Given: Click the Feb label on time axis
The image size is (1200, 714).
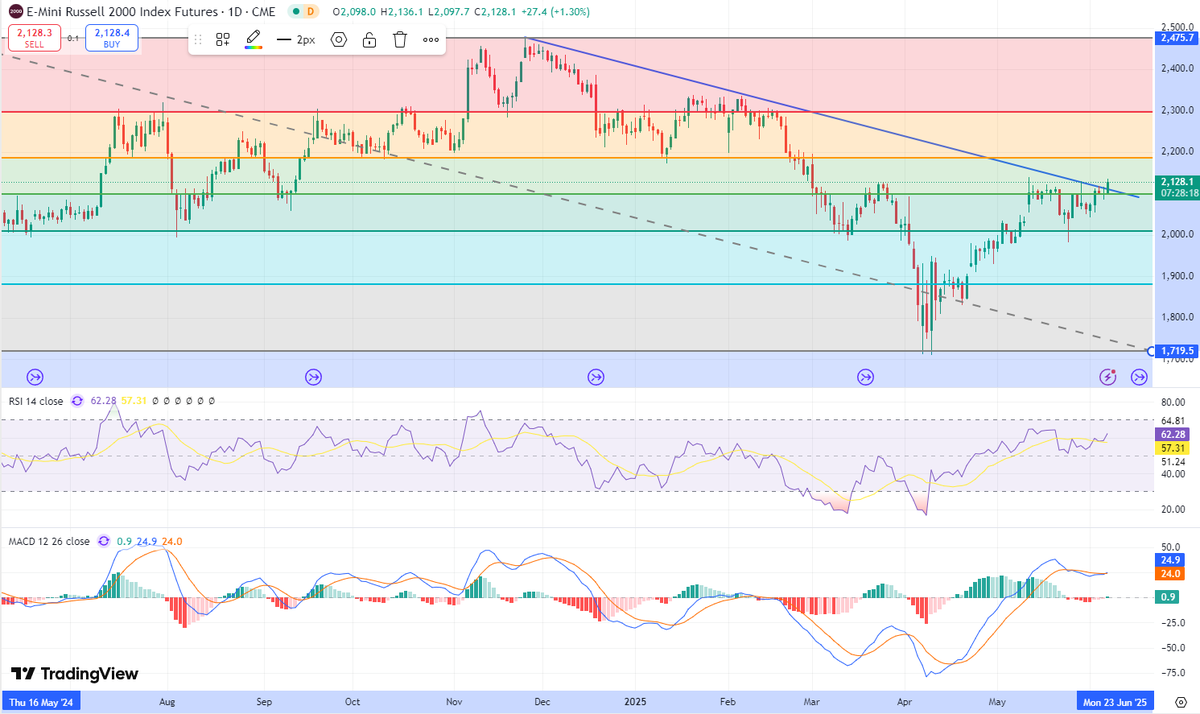Looking at the screenshot, I should pyautogui.click(x=729, y=702).
